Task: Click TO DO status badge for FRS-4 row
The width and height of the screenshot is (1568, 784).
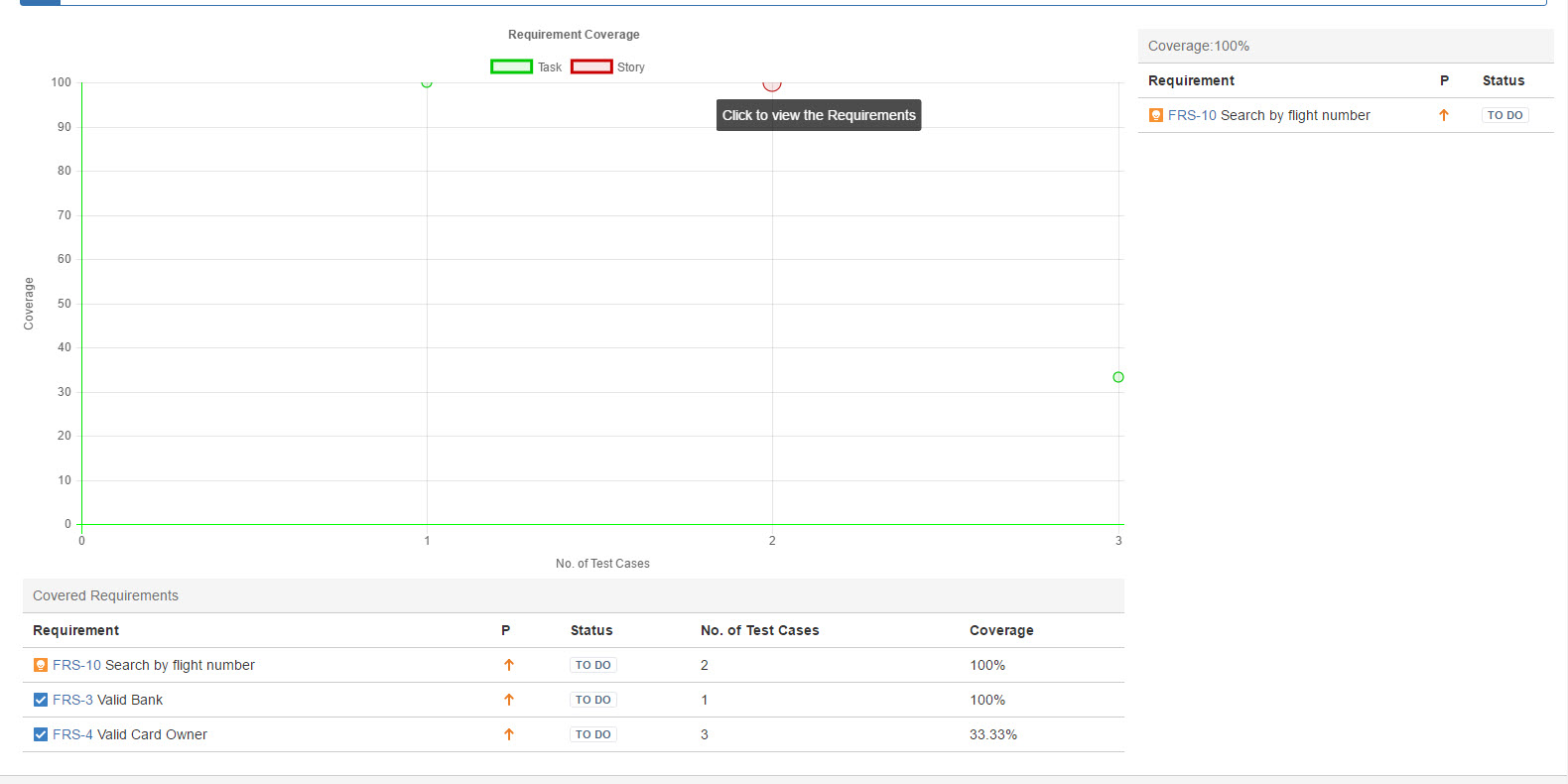Action: tap(593, 734)
